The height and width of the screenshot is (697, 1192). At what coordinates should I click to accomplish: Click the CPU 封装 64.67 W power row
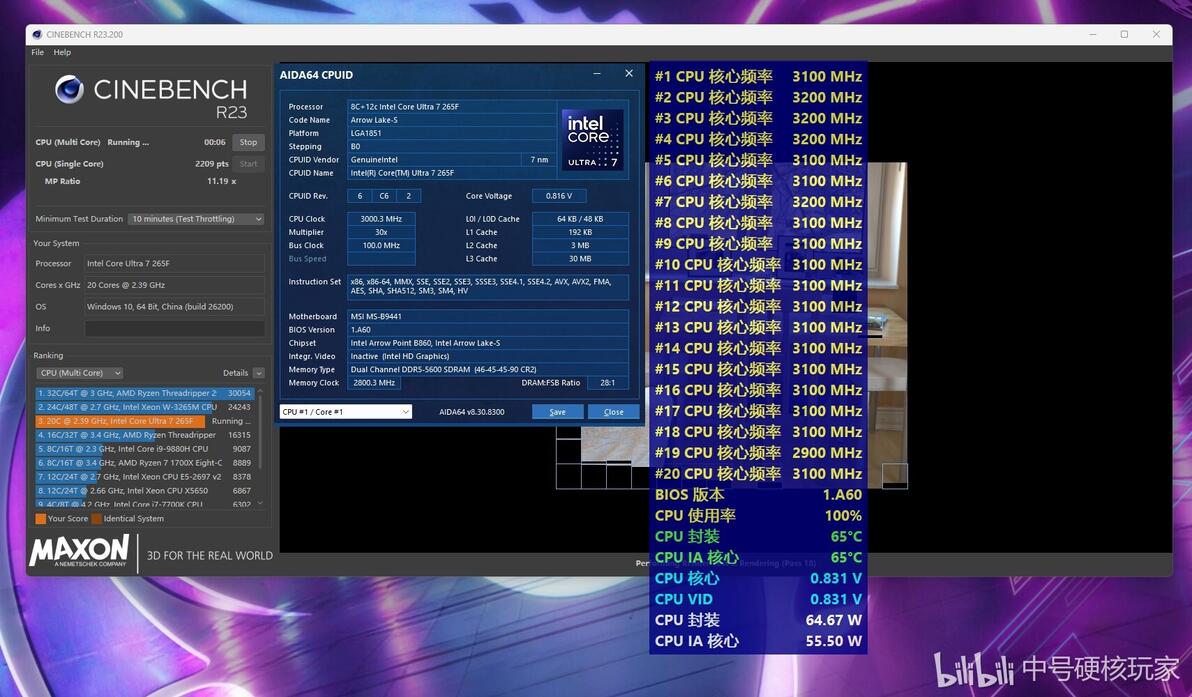pos(758,620)
